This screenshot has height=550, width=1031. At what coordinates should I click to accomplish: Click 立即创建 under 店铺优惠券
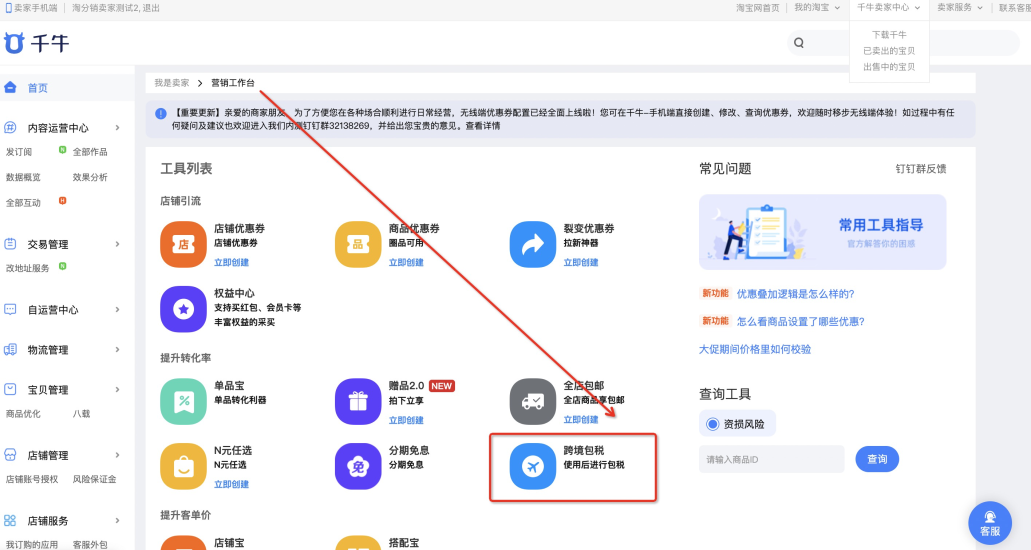pyautogui.click(x=231, y=262)
